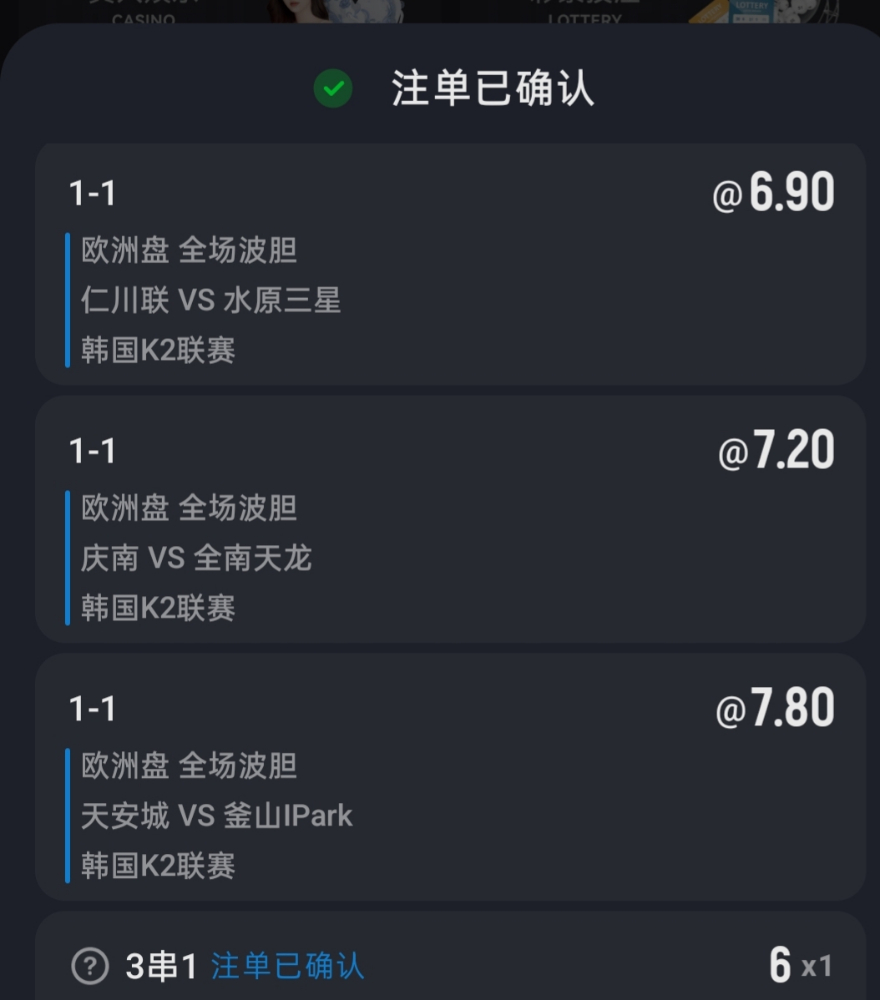Click the green checkmark confirmation icon
The width and height of the screenshot is (880, 1000).
[333, 89]
